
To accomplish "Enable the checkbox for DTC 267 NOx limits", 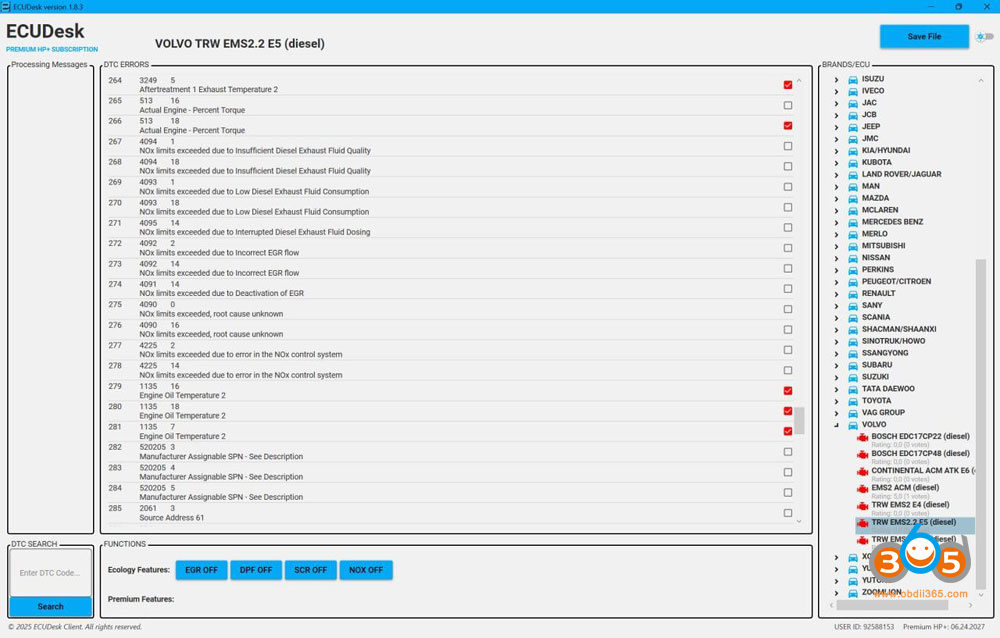I will click(787, 146).
